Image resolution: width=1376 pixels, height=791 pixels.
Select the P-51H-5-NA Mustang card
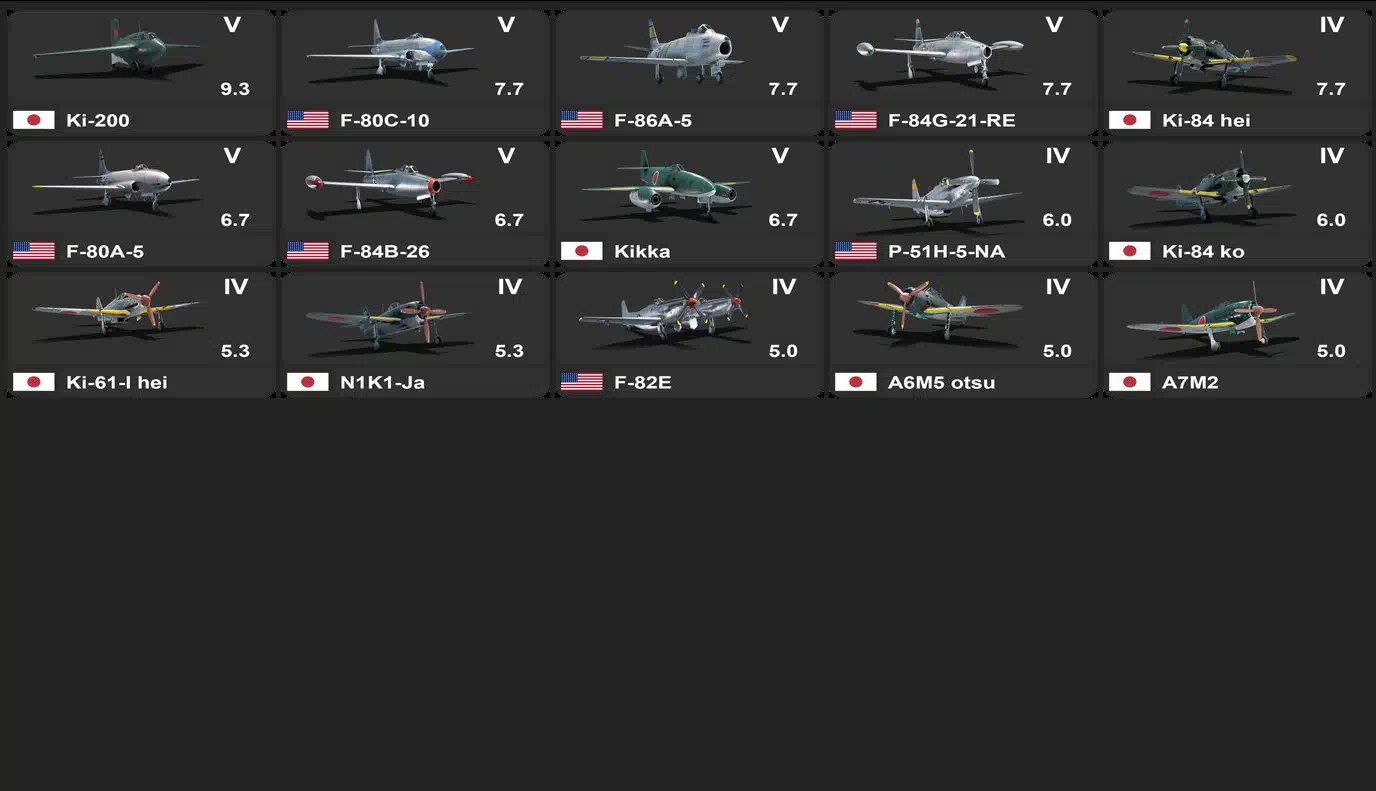pos(963,204)
